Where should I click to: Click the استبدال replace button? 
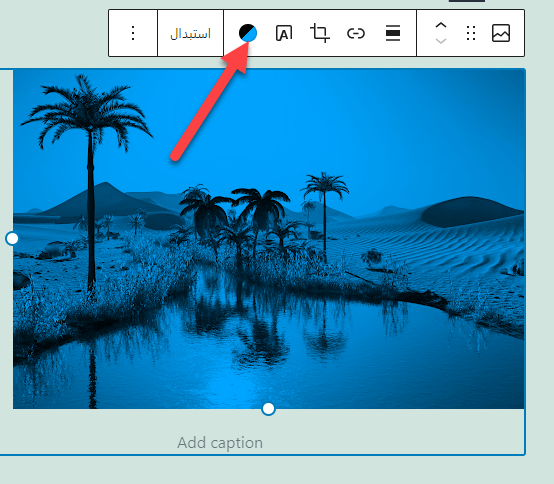190,34
